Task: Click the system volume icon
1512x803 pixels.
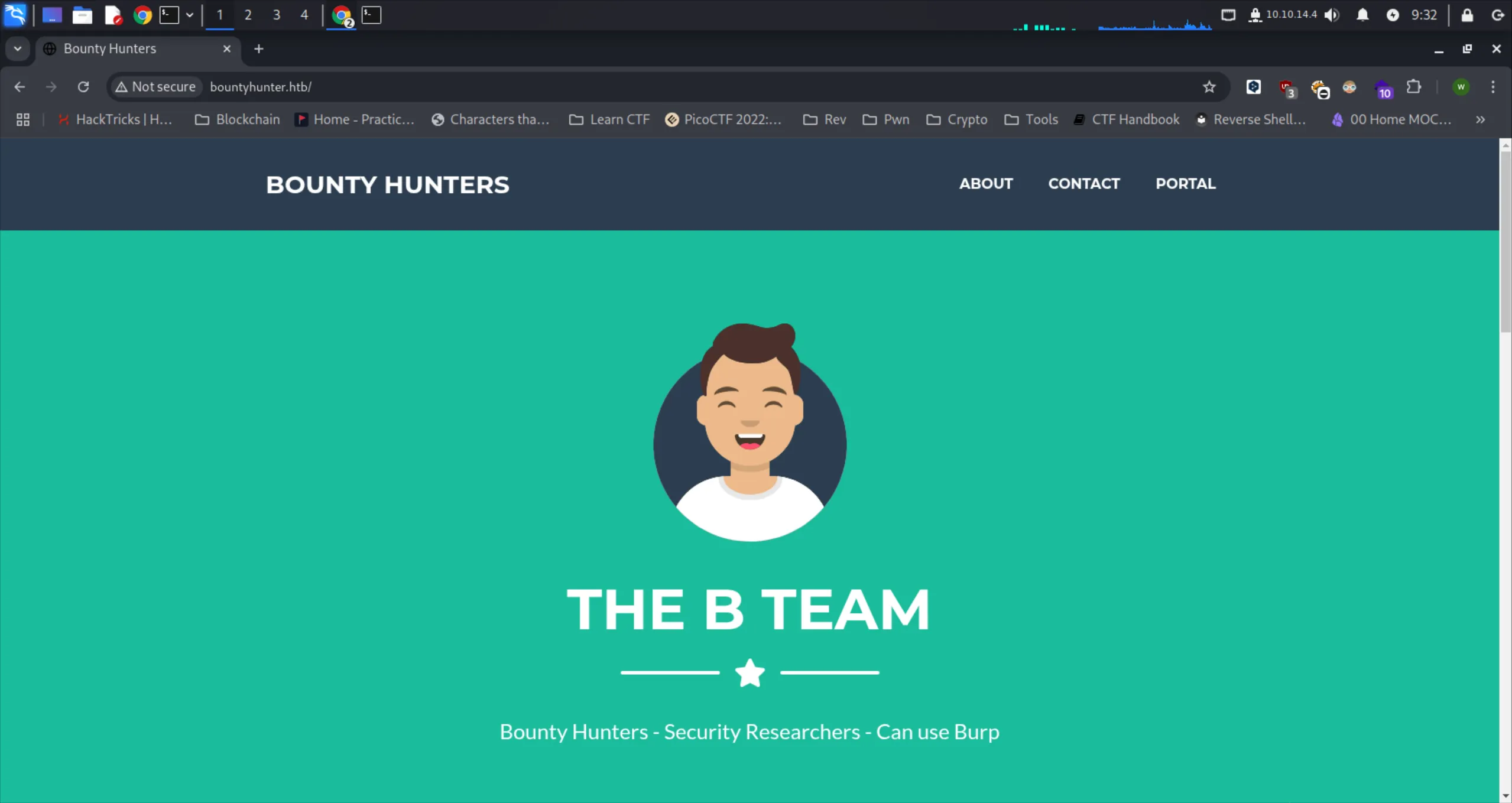Action: point(1332,15)
